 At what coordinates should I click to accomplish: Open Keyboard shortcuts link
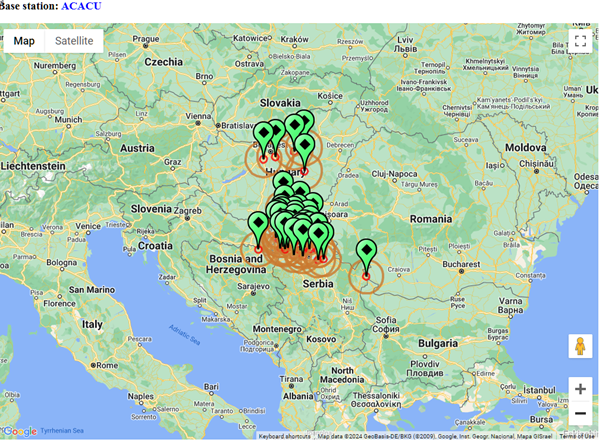[x=284, y=436]
